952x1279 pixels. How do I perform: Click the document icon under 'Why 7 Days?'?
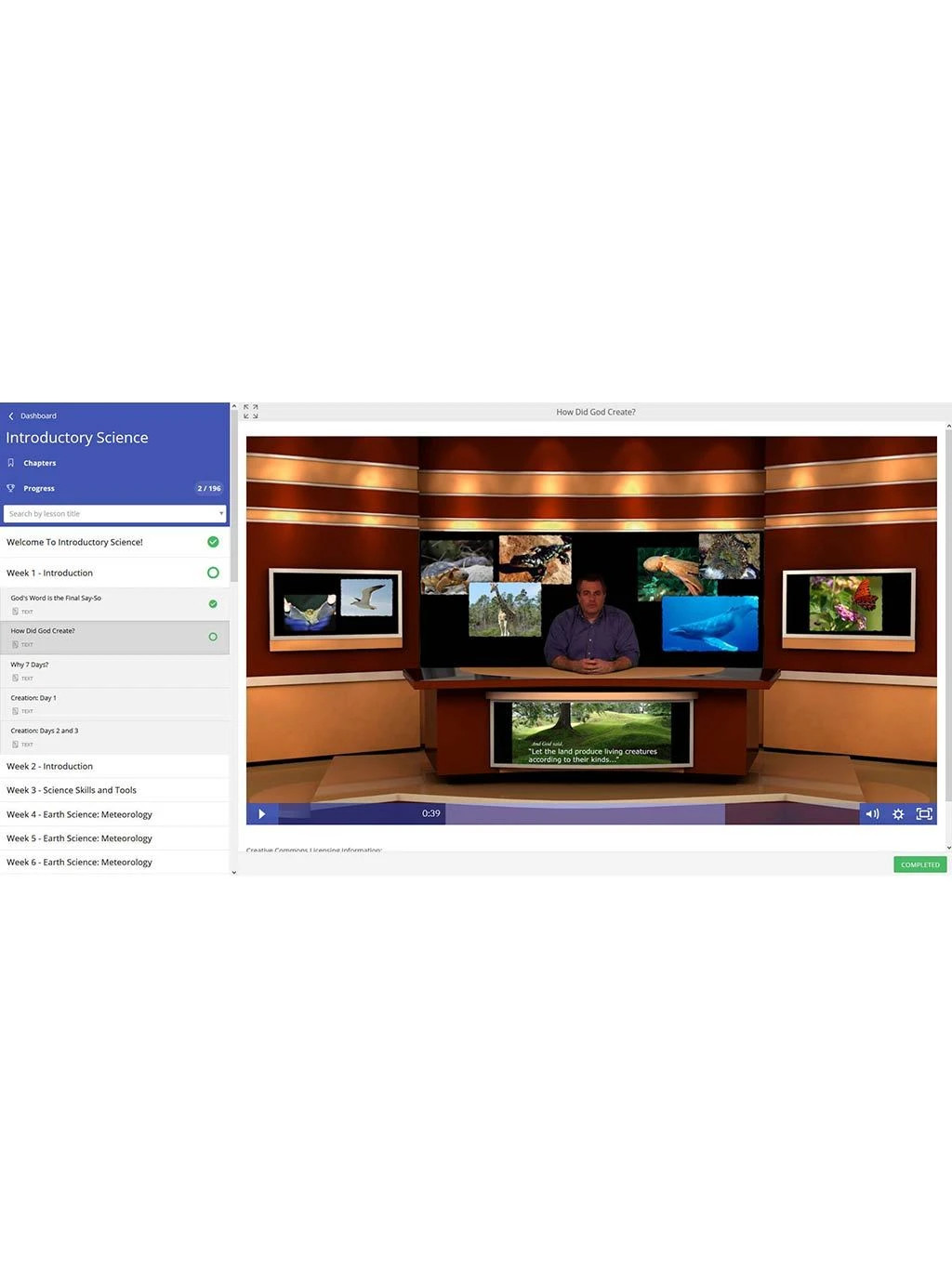15,678
